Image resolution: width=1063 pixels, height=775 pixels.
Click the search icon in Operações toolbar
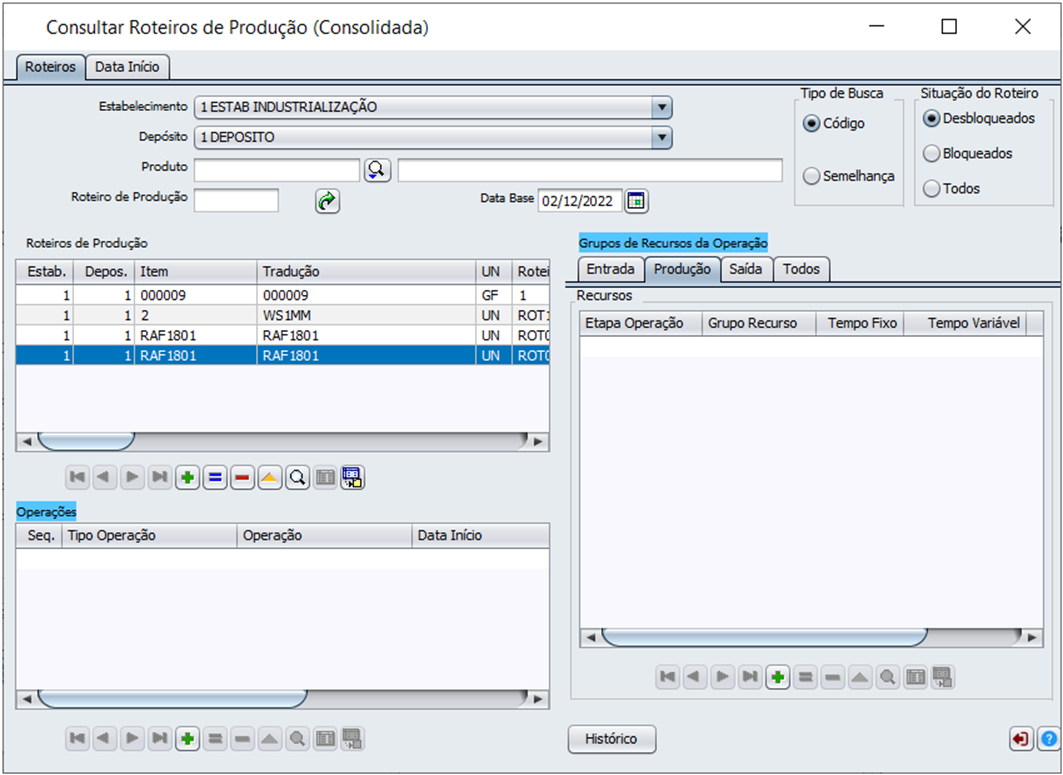point(297,738)
